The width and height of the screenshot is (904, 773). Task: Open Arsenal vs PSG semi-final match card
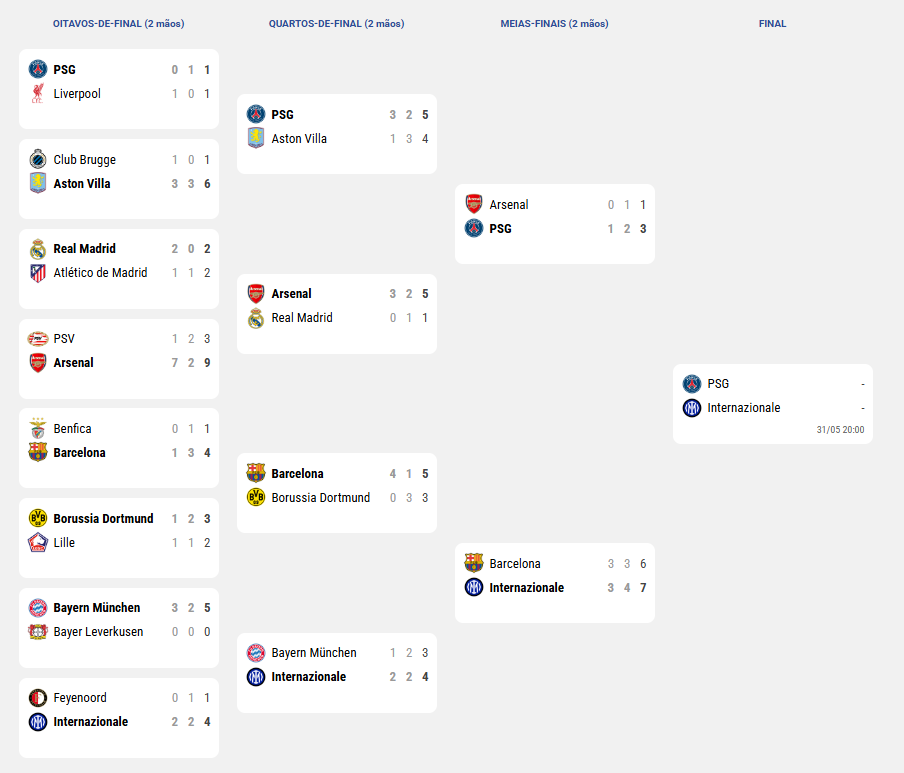pos(555,224)
